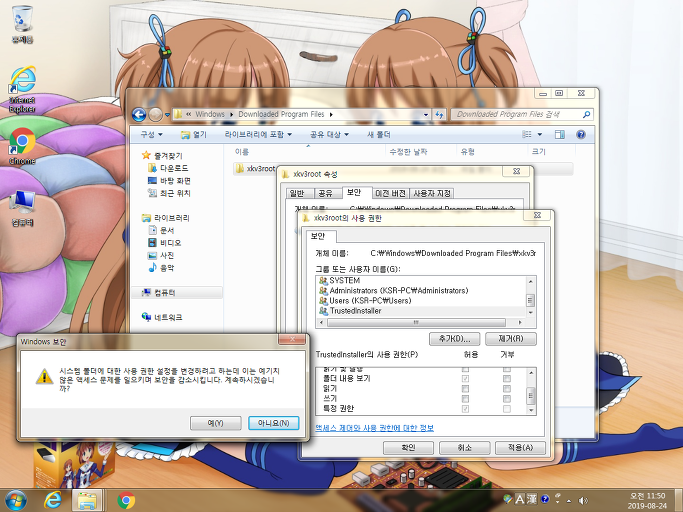
Task: Click the 열기 toolbar item
Action: point(194,135)
